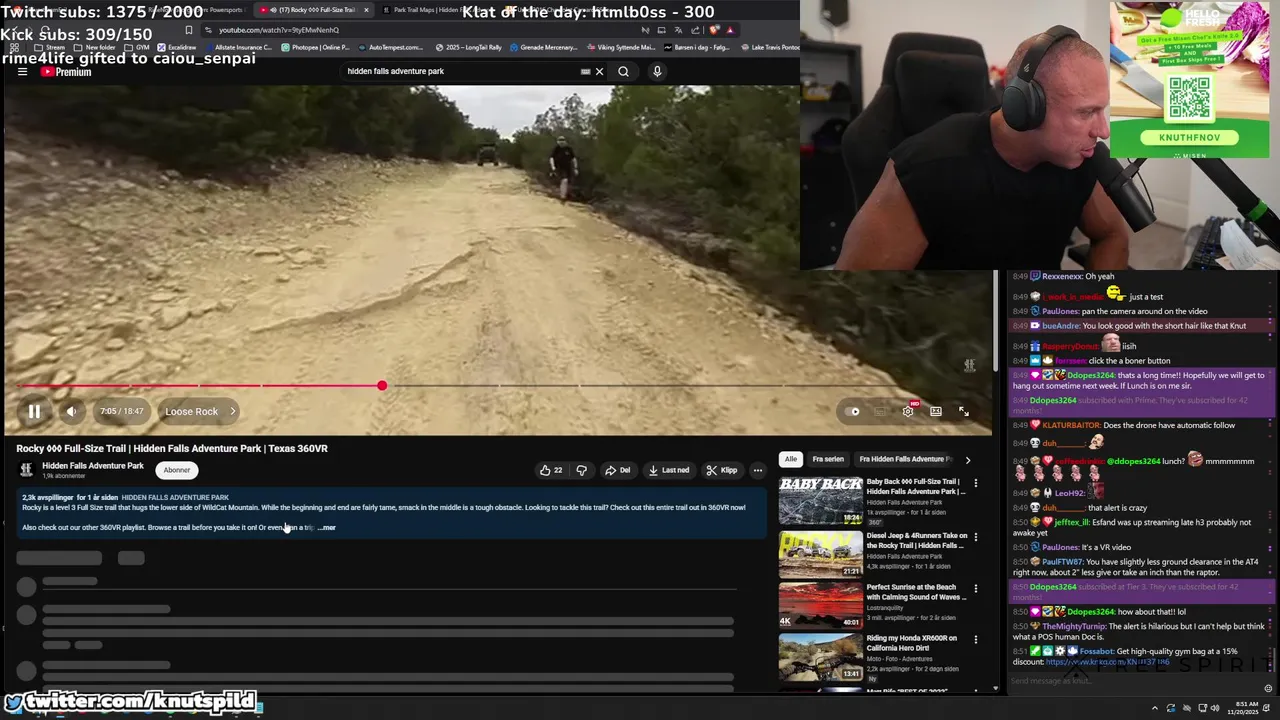Switch the player to theater mode

(x=936, y=411)
